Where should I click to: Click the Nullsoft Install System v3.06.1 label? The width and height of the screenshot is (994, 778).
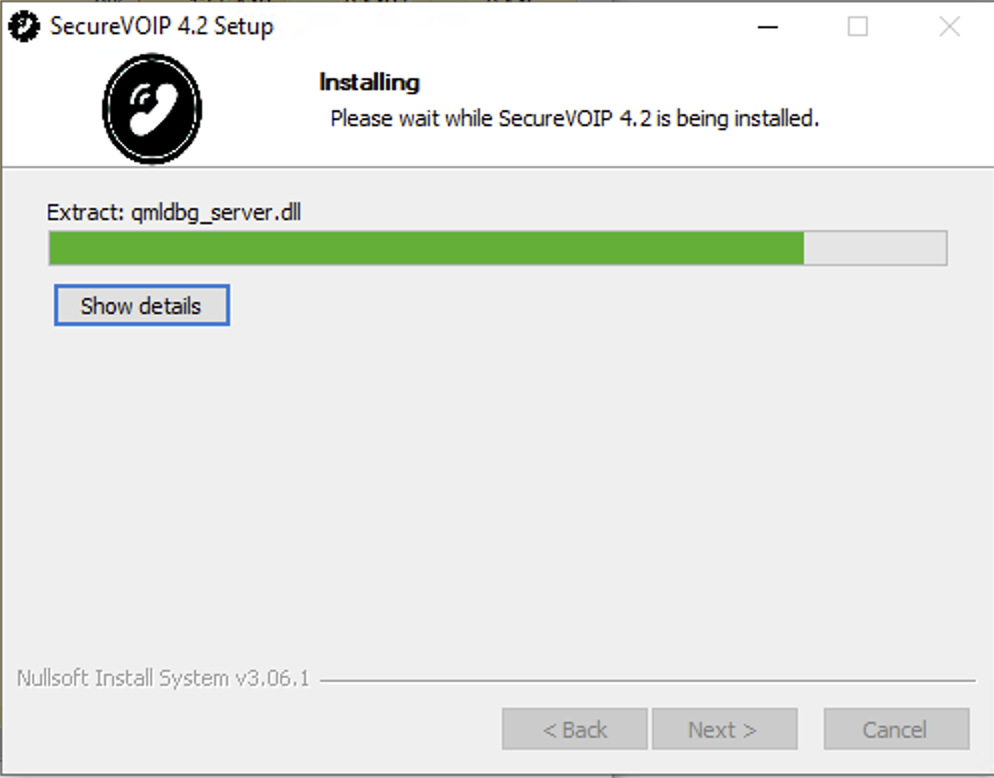click(163, 678)
